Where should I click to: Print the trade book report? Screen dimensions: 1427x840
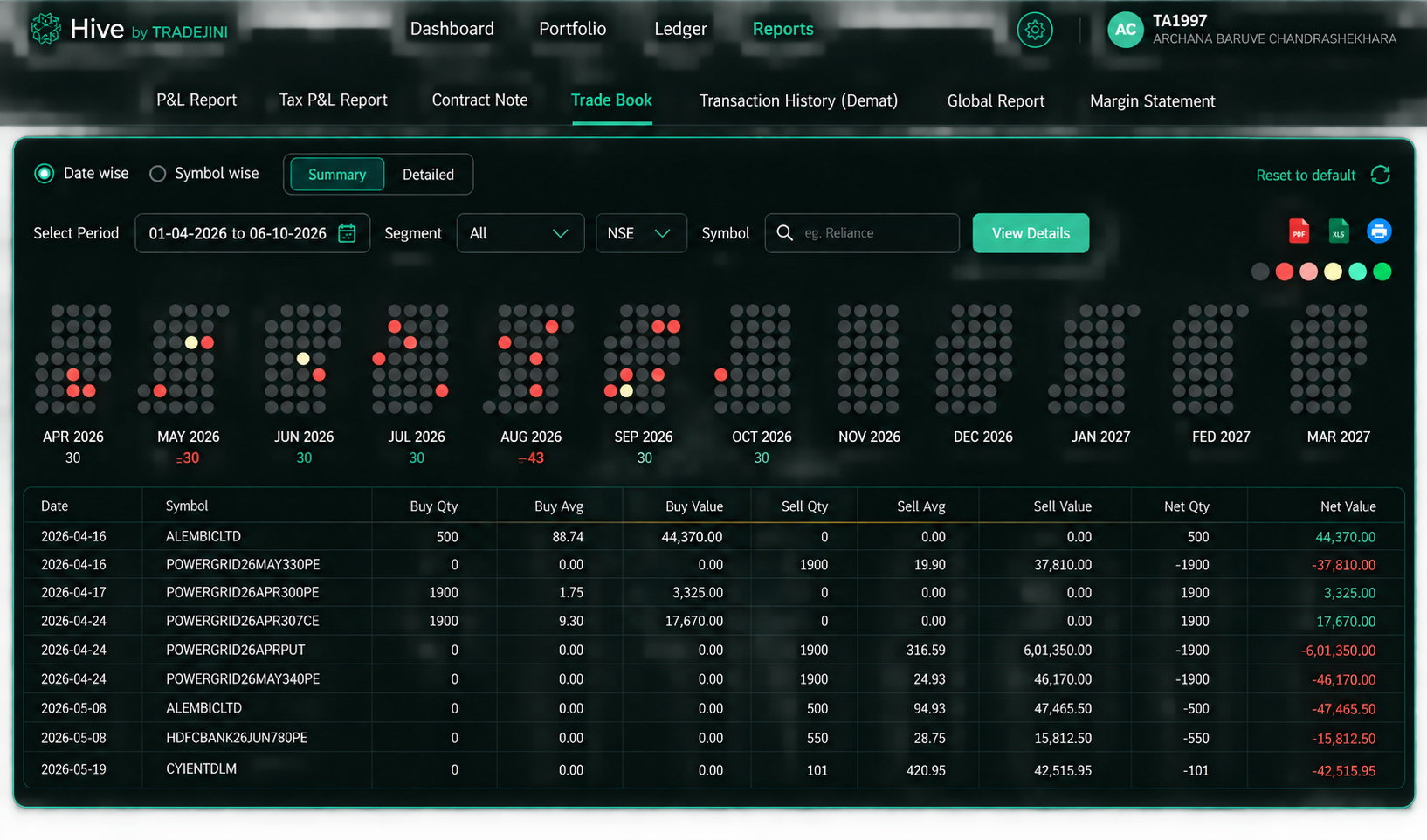tap(1379, 231)
